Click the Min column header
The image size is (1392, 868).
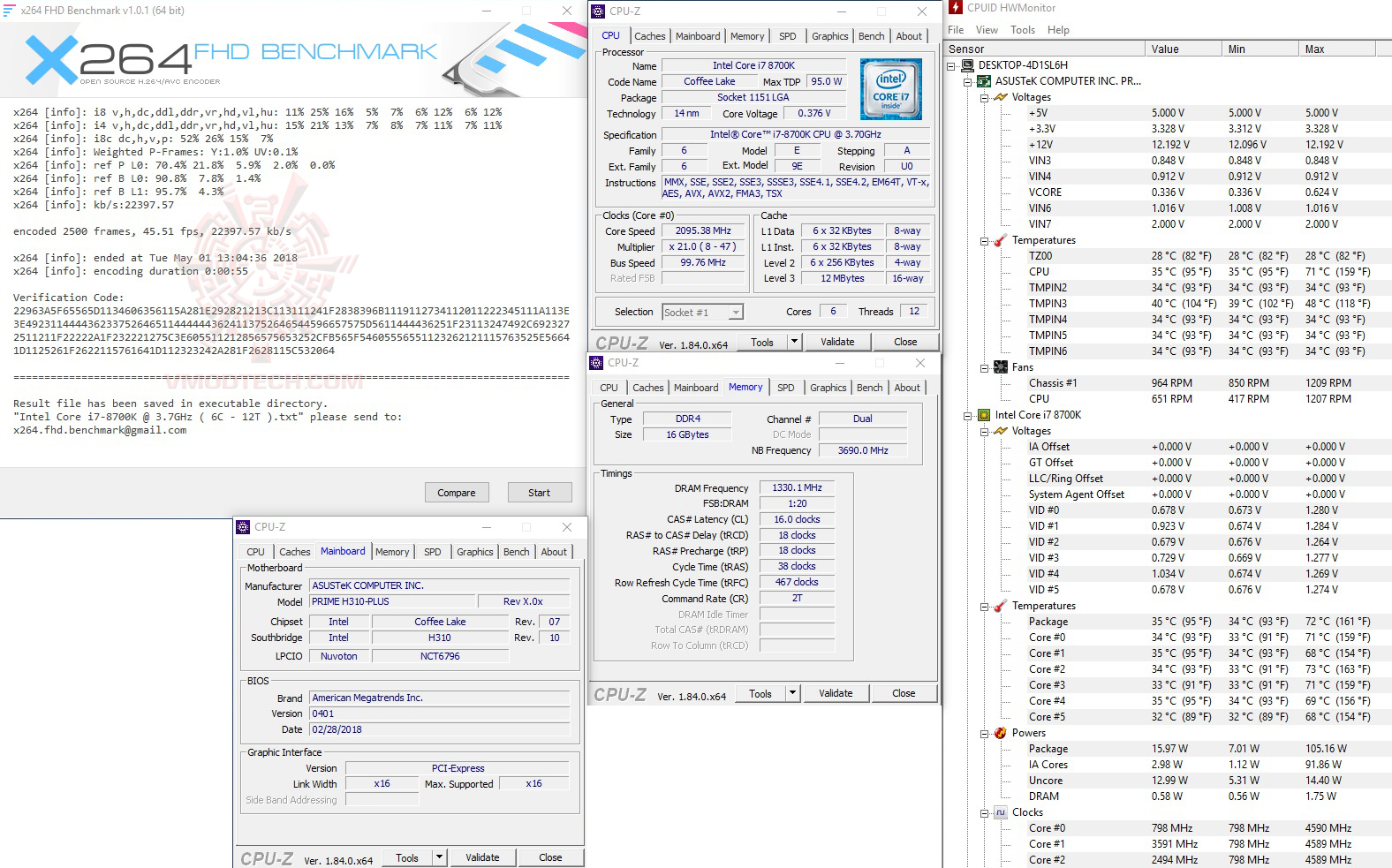point(1260,49)
